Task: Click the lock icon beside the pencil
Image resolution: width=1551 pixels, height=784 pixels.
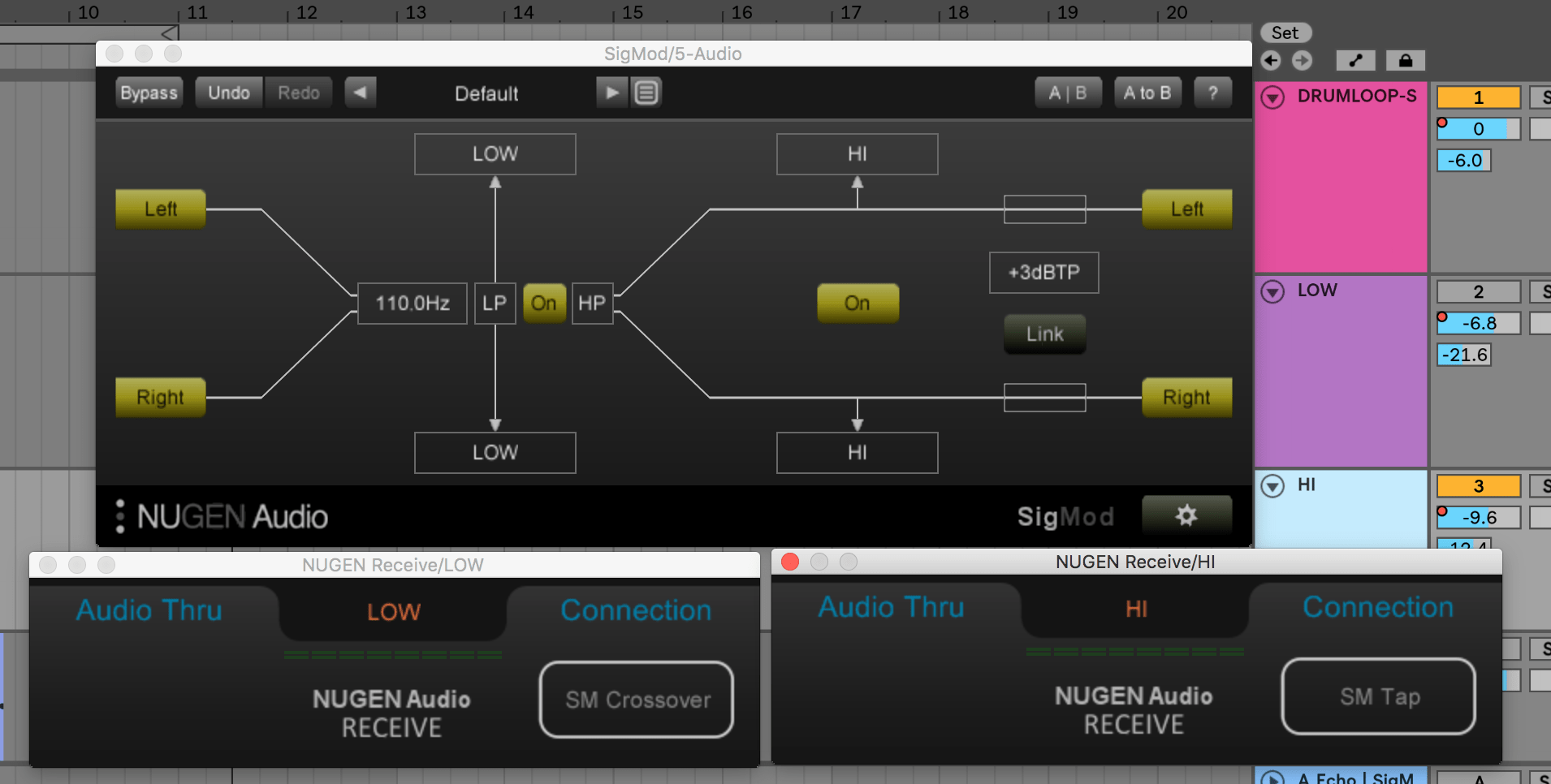Action: point(1406,61)
